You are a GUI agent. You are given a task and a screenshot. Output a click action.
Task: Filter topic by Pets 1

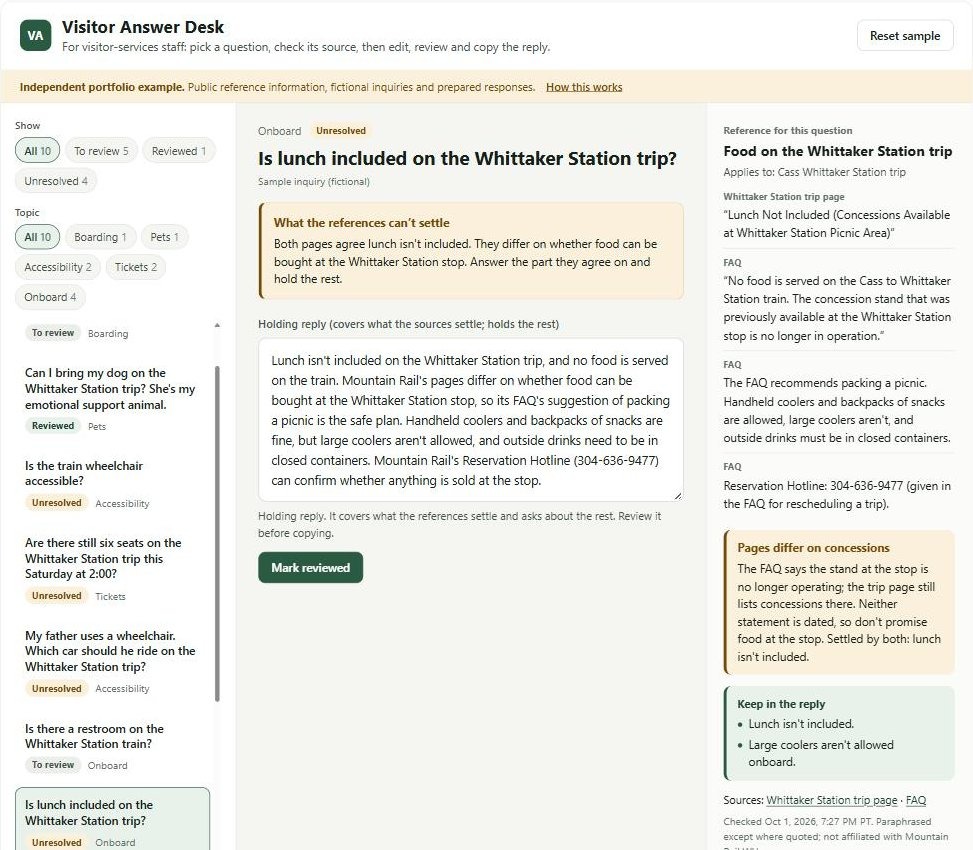[x=164, y=237]
